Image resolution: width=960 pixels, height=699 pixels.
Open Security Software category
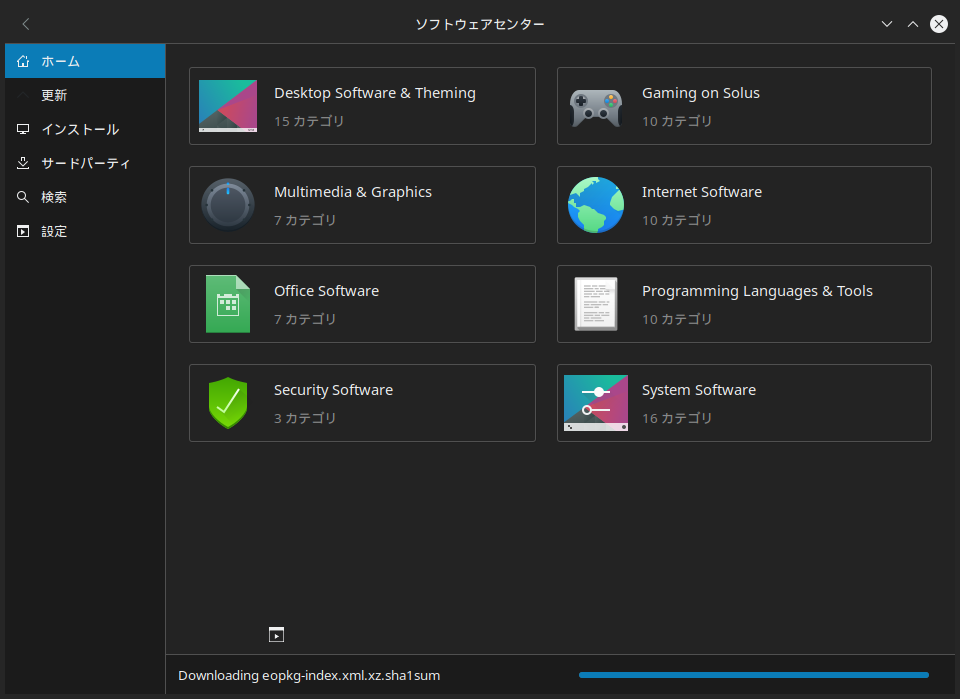[362, 403]
